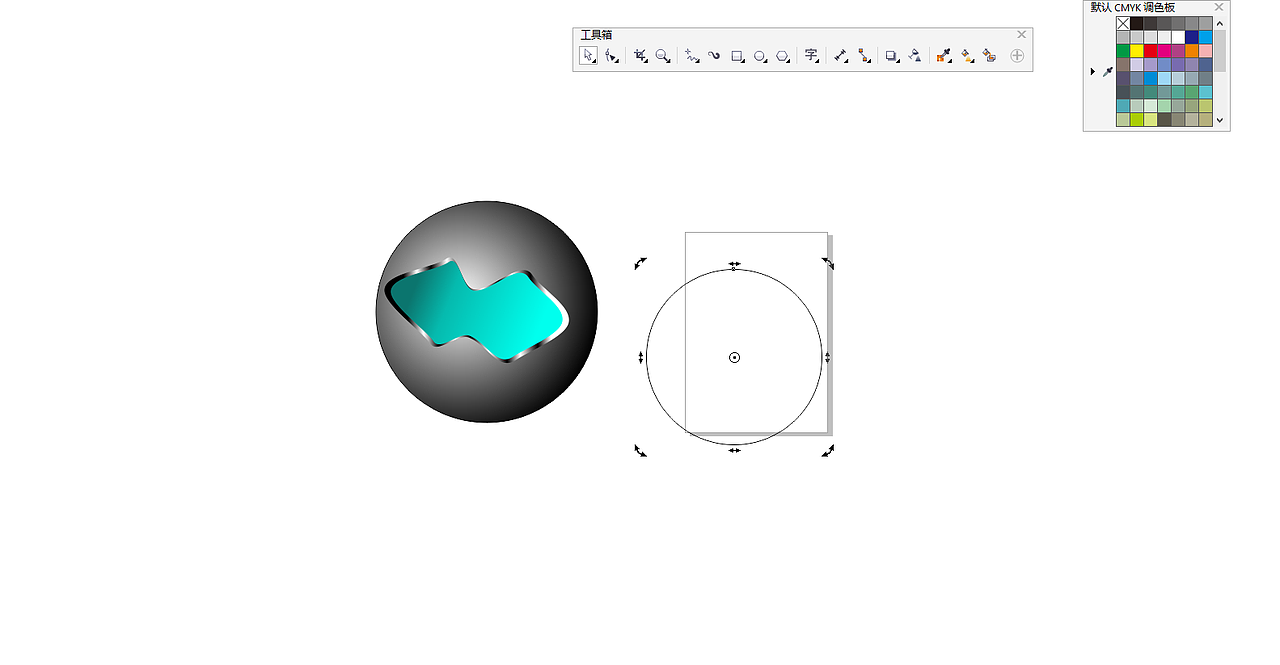1280x665 pixels.
Task: Pick the light pink swatch
Action: (1205, 51)
